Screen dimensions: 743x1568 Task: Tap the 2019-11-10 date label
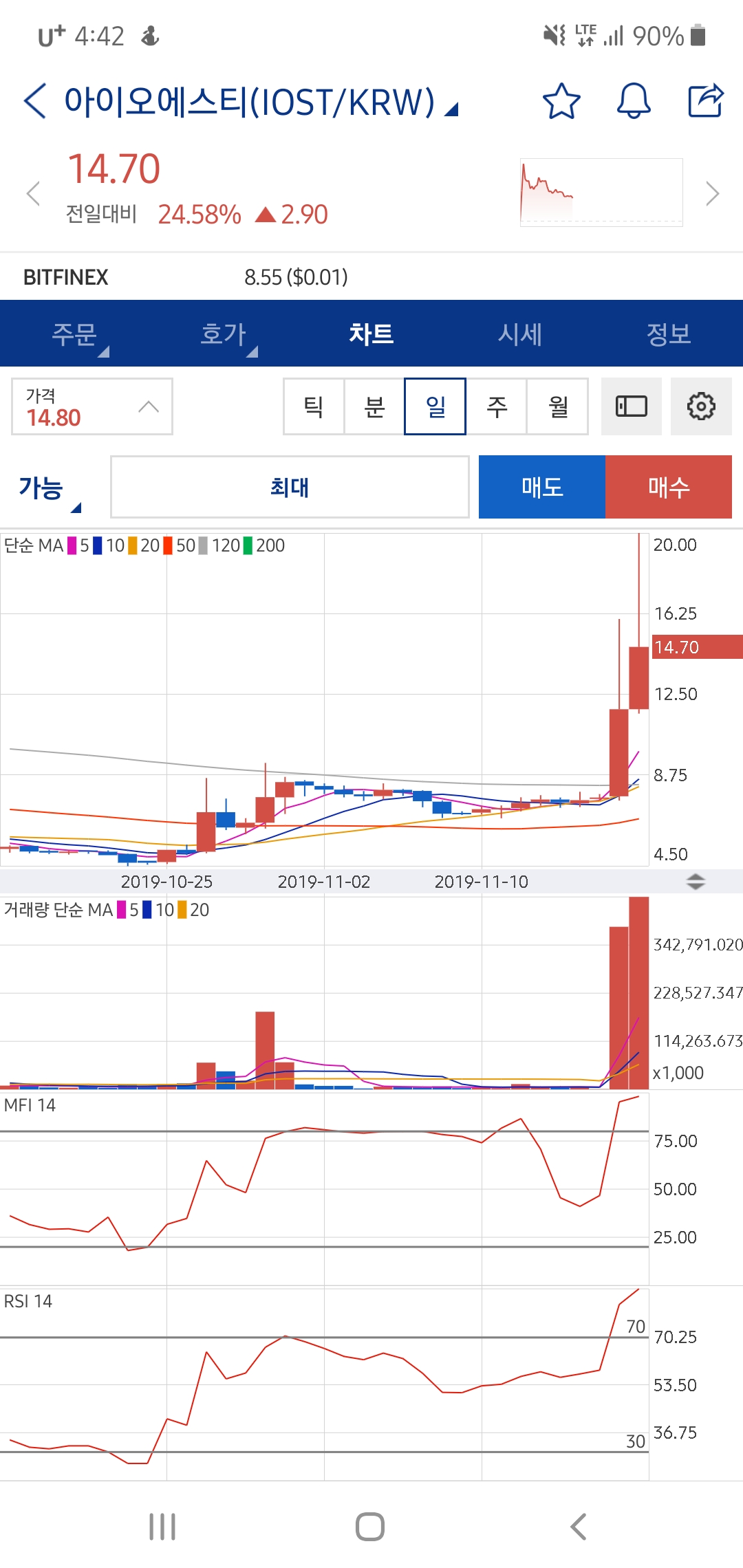coord(482,882)
